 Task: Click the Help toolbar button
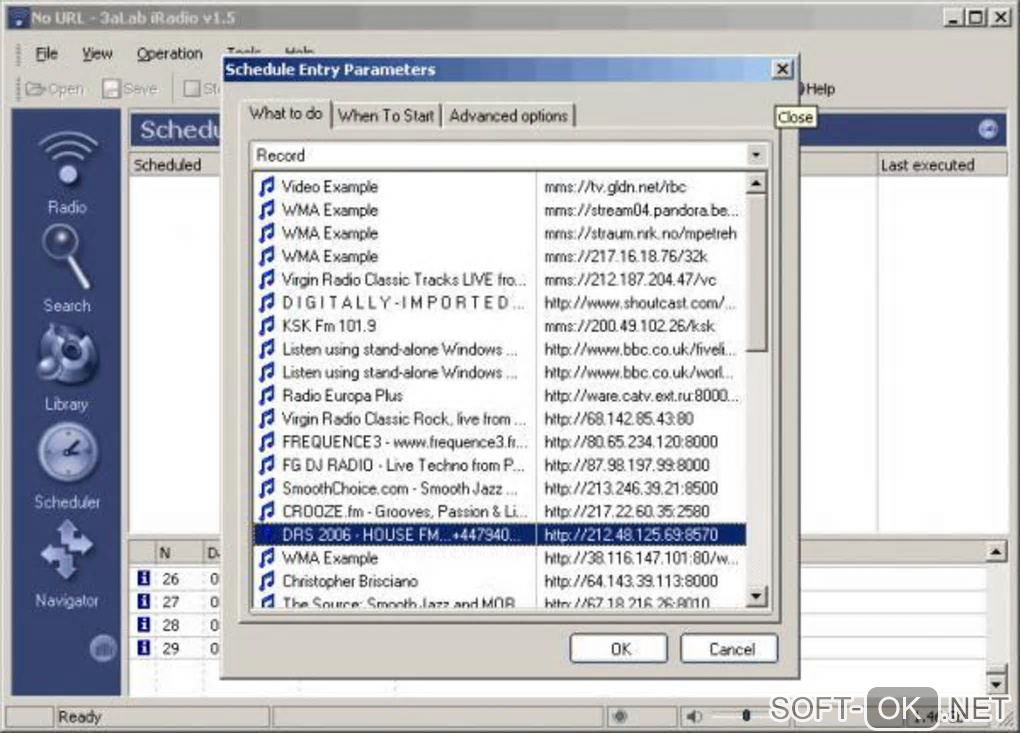[817, 89]
